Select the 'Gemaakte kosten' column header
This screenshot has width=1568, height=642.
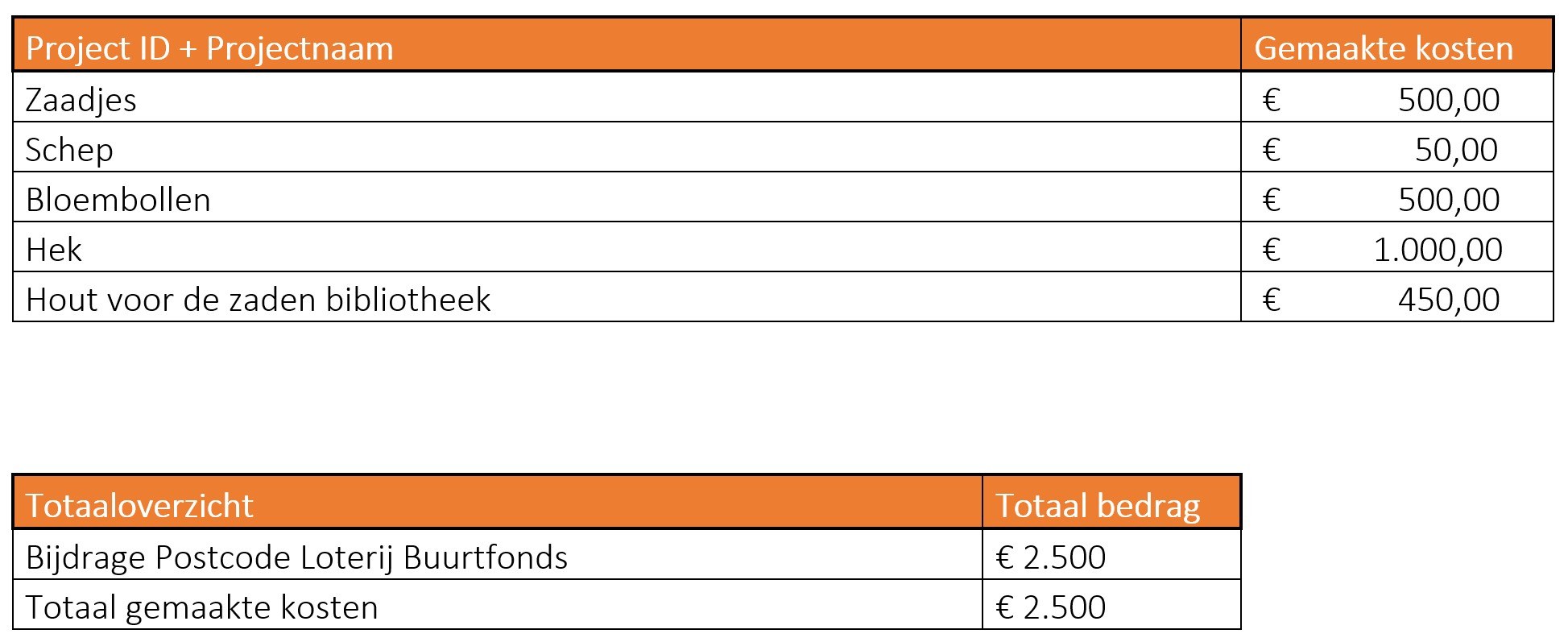coord(1384,48)
